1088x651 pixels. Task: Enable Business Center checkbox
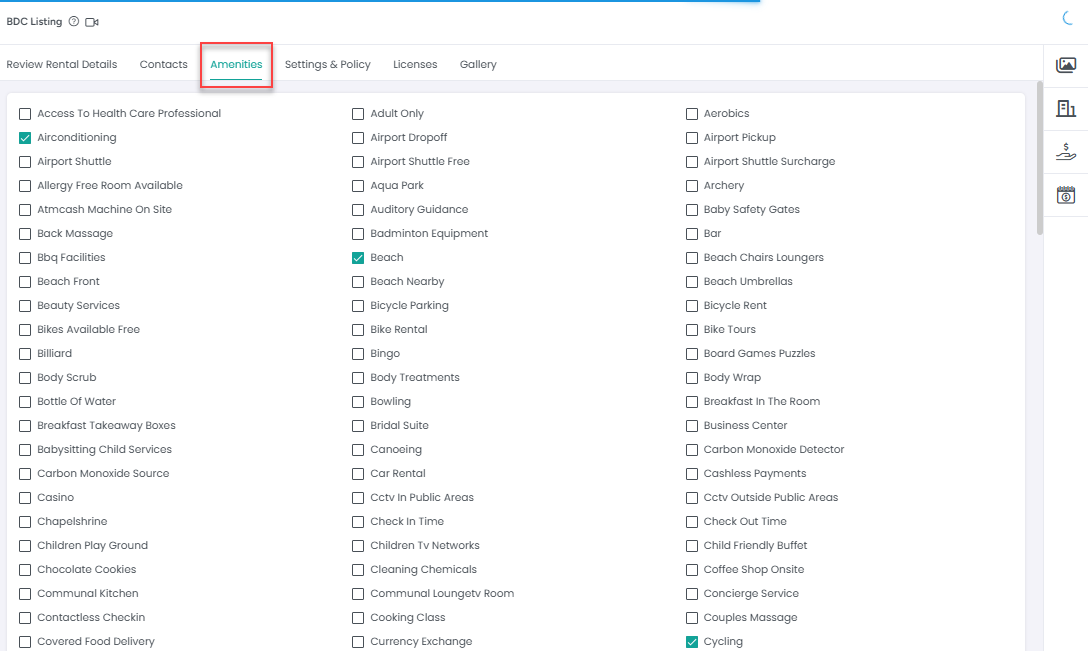point(692,425)
